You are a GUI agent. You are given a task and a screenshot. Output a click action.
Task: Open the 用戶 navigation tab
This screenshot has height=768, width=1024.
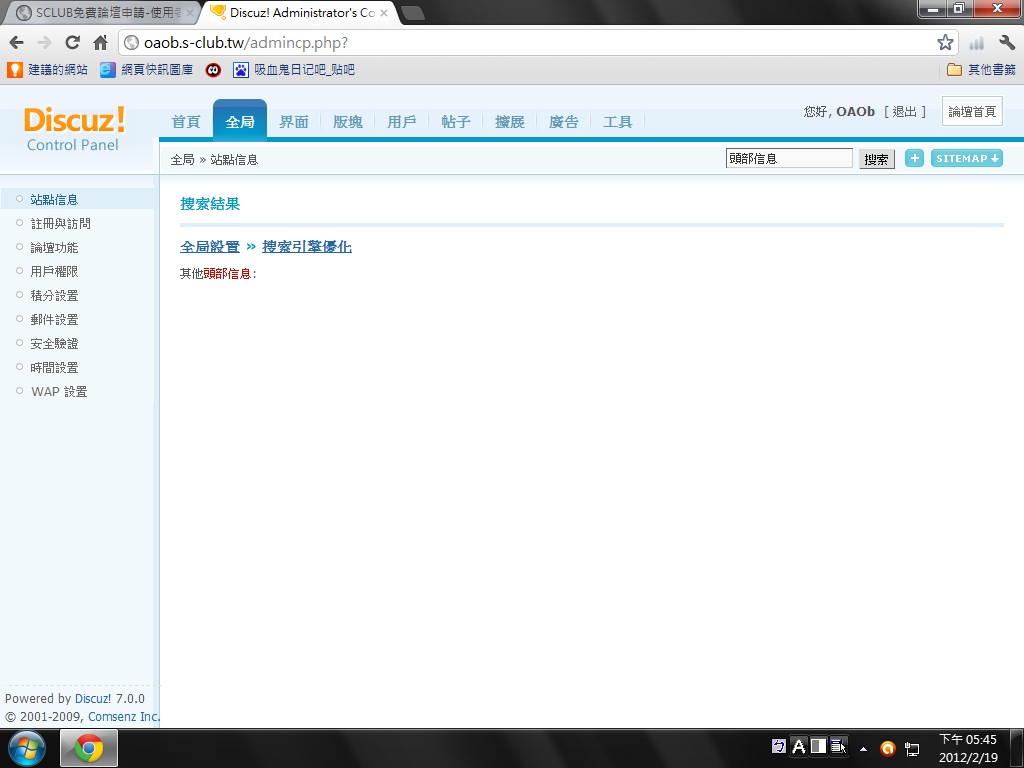(x=401, y=122)
